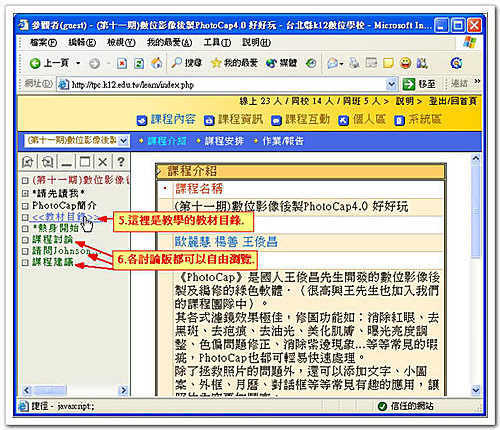This screenshot has height=430, width=500.
Task: Open the 課程討論 discussion board
Action: [52, 239]
